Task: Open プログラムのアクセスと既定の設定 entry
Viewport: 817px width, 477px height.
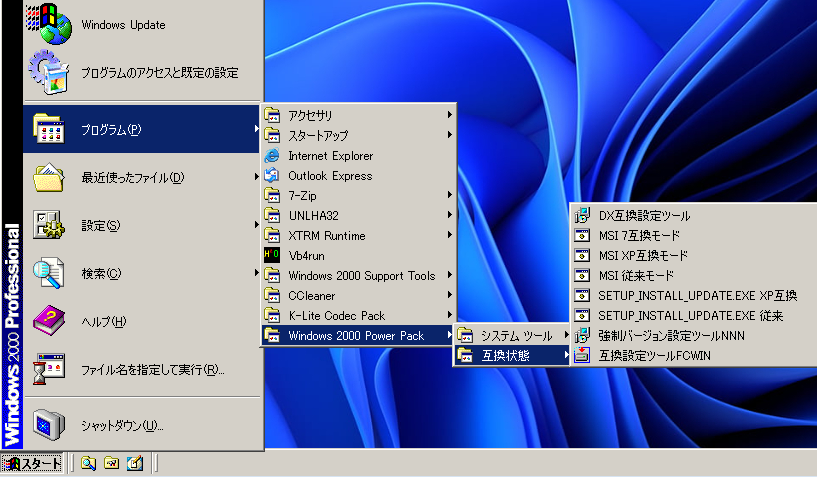Action: [142, 72]
